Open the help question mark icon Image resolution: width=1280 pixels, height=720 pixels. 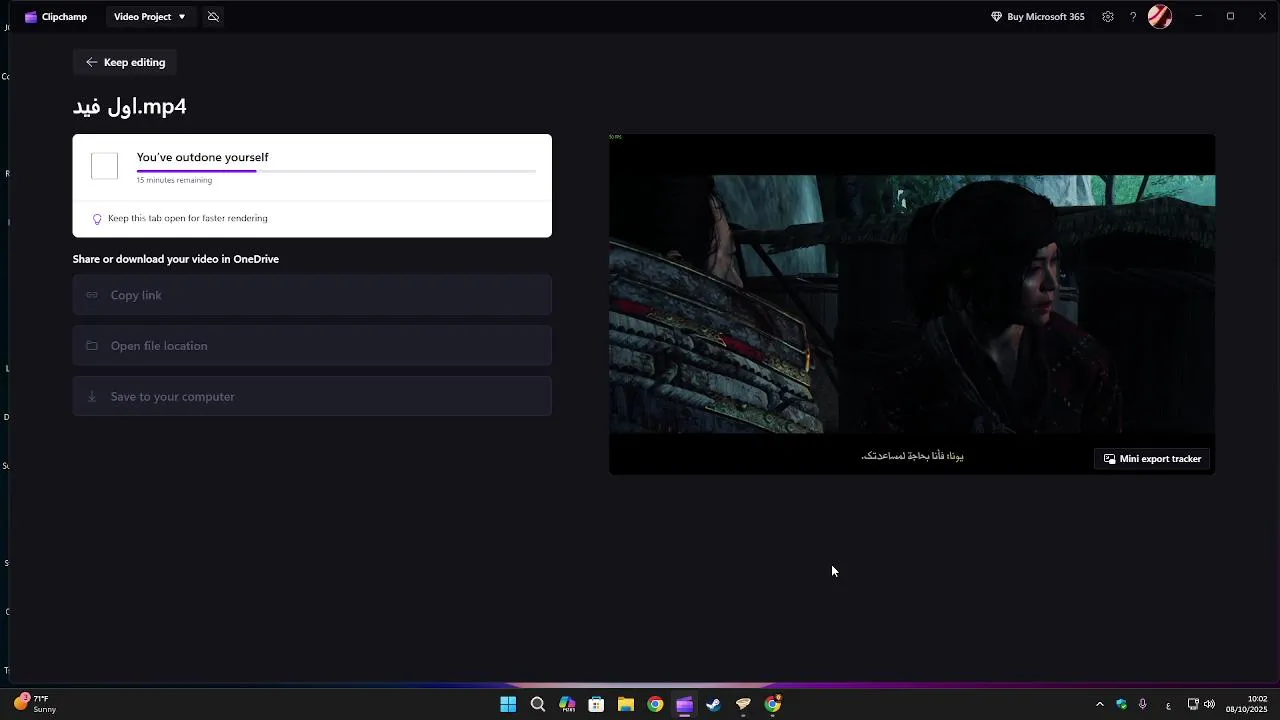tap(1133, 17)
